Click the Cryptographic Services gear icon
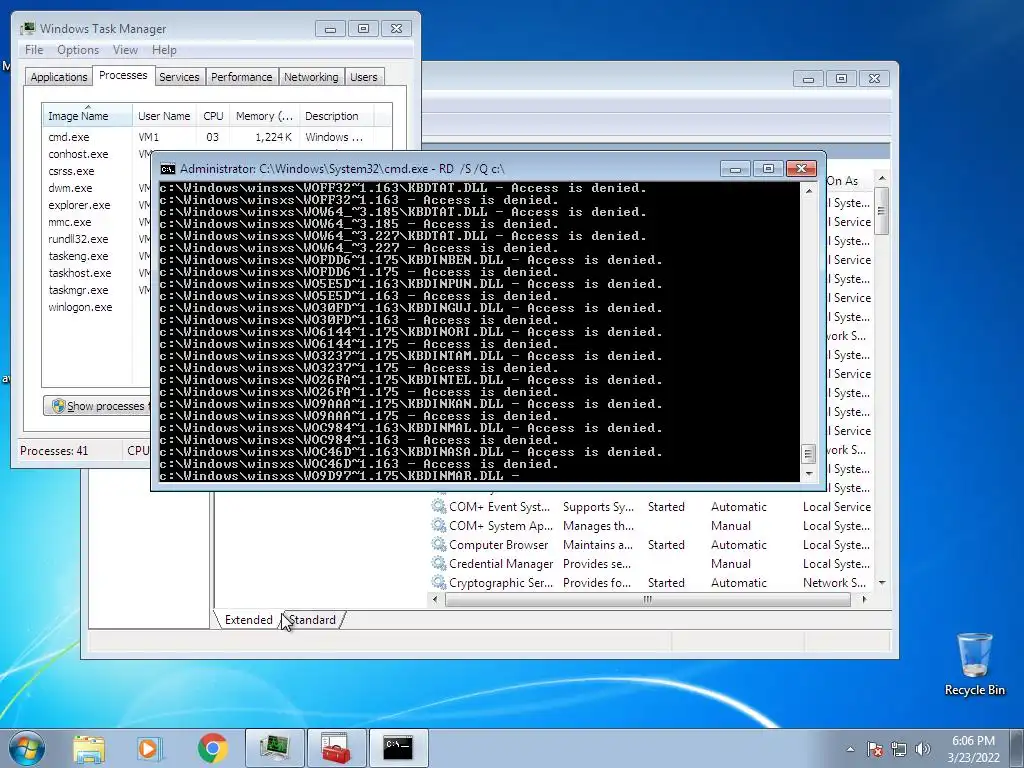 tap(438, 582)
